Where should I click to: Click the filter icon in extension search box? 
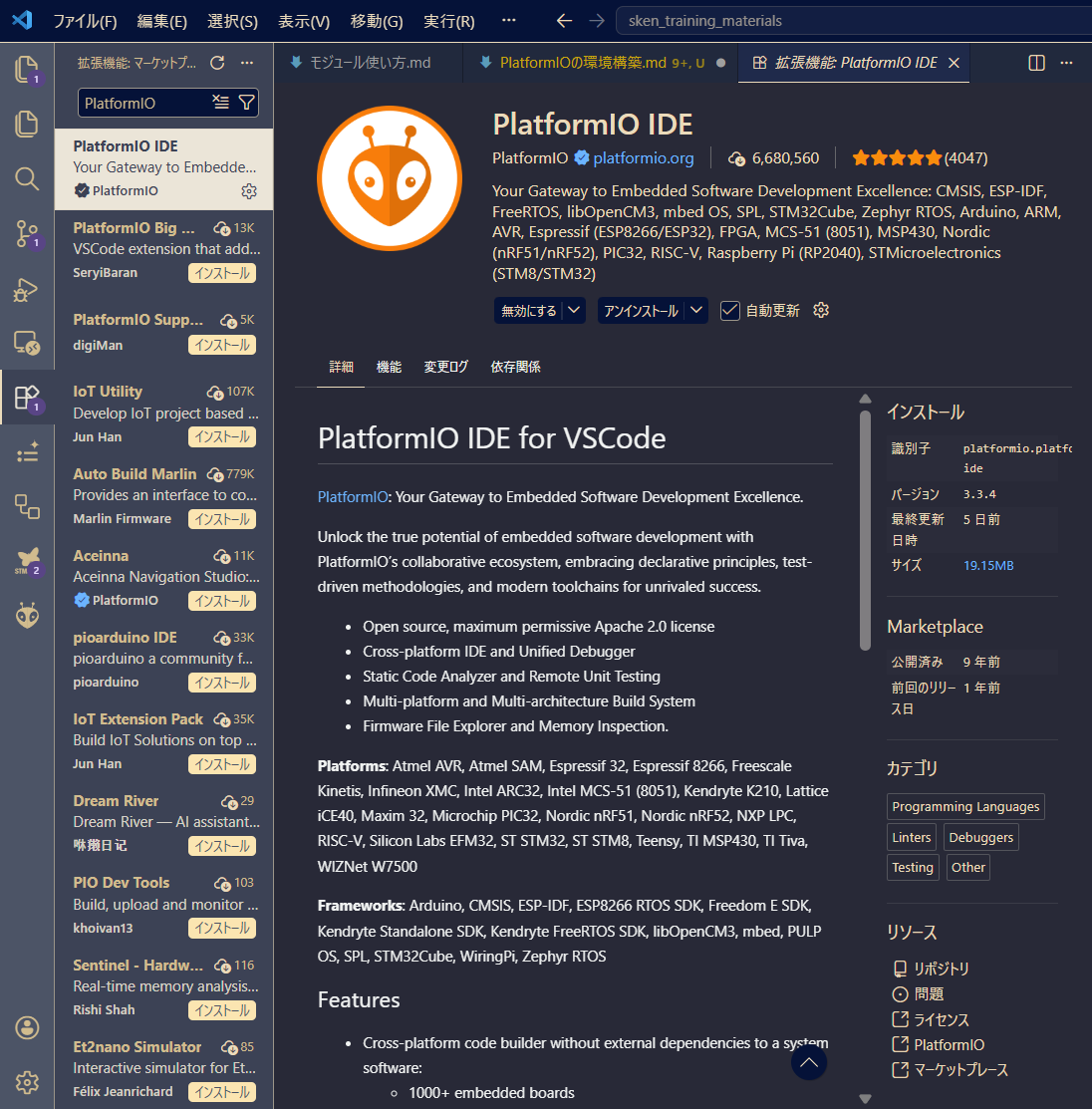click(x=246, y=103)
